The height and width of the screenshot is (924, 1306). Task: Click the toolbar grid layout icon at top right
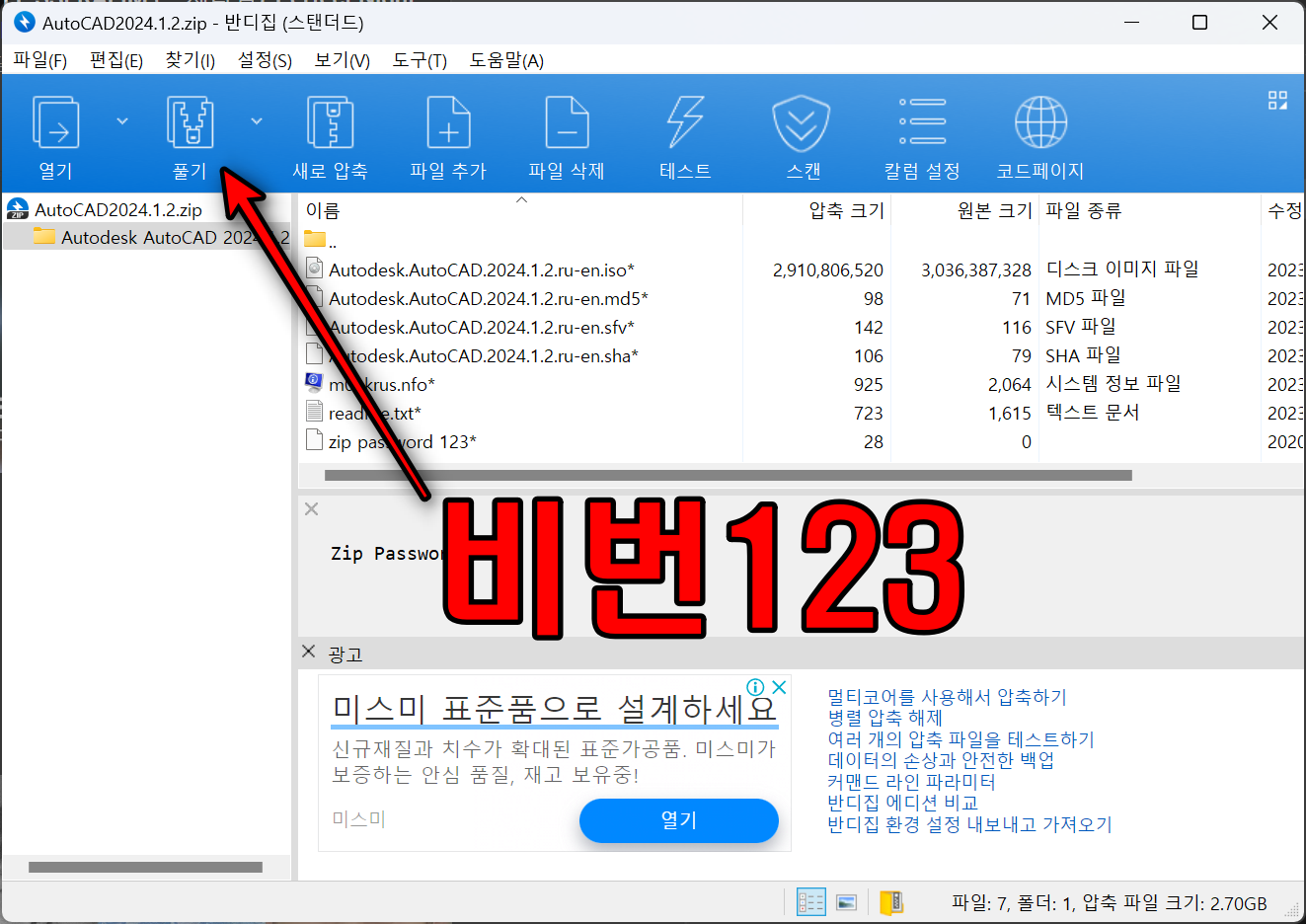click(1277, 100)
